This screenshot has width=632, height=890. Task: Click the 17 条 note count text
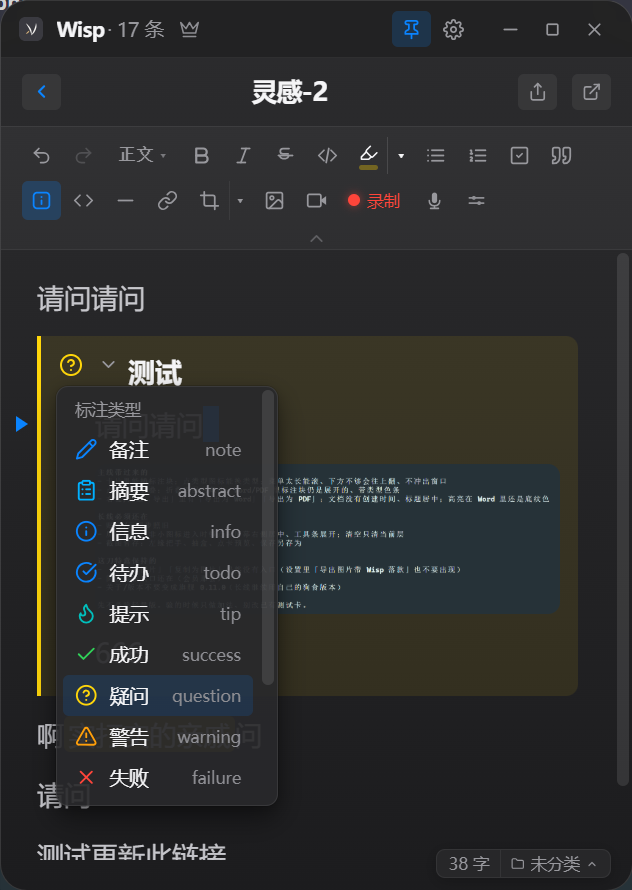[x=141, y=29]
